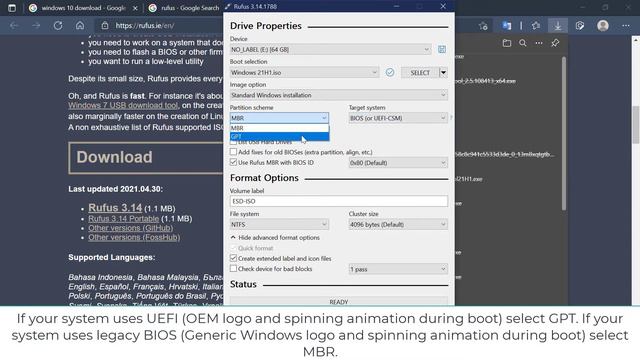This screenshot has height=360, width=640.
Task: Click the browser address bar
Action: tap(159, 26)
